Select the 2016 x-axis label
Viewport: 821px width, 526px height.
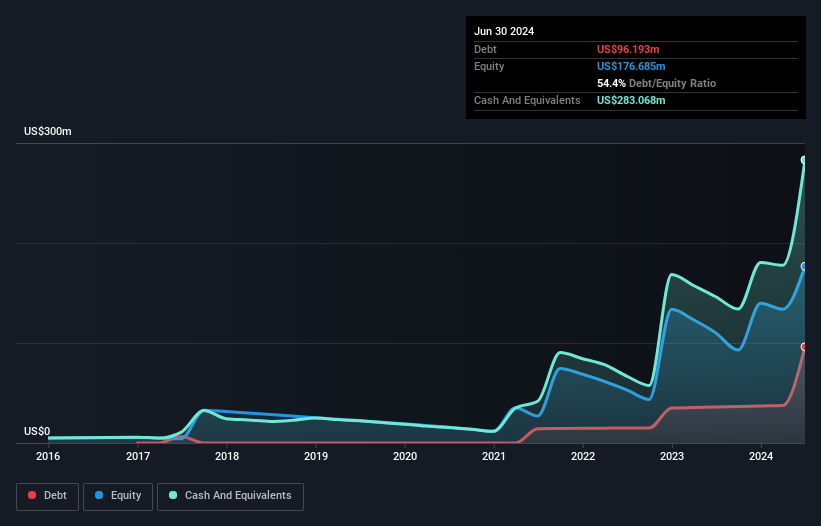point(48,456)
